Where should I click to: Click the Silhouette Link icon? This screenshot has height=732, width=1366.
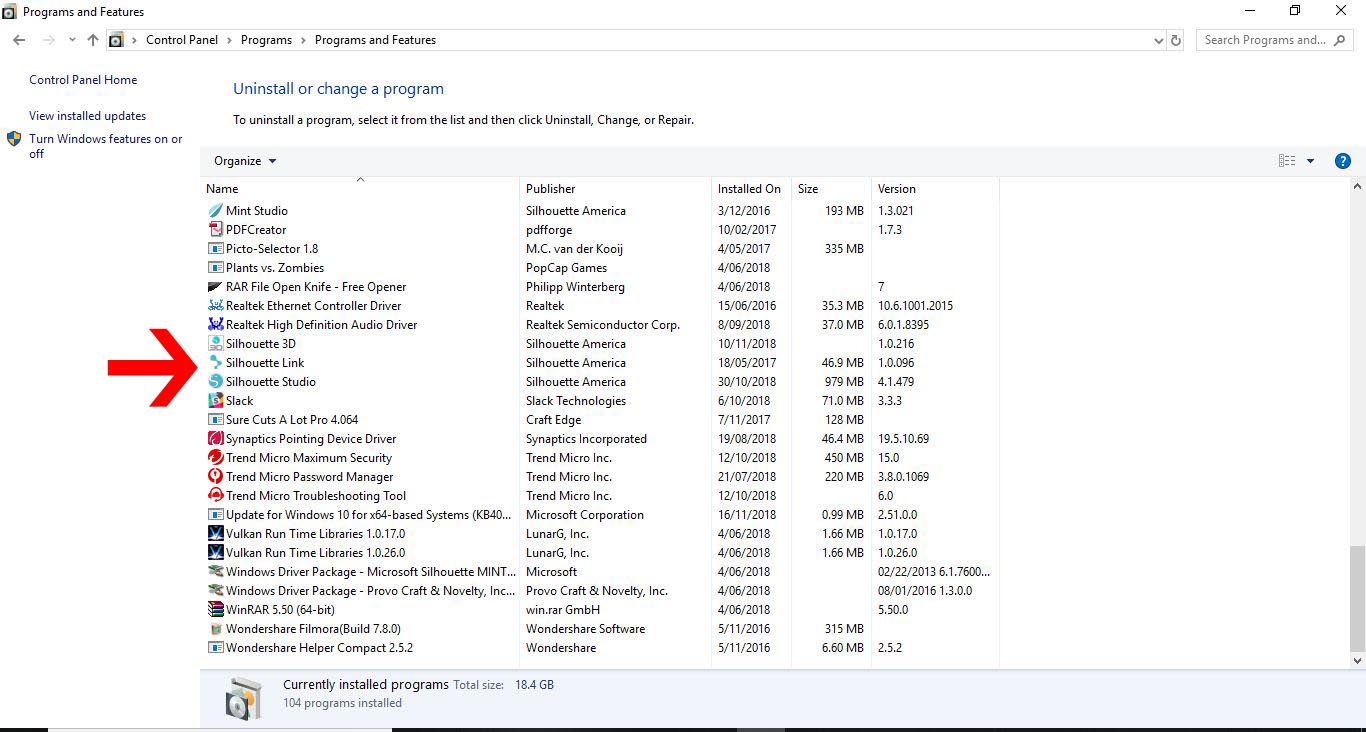(215, 363)
